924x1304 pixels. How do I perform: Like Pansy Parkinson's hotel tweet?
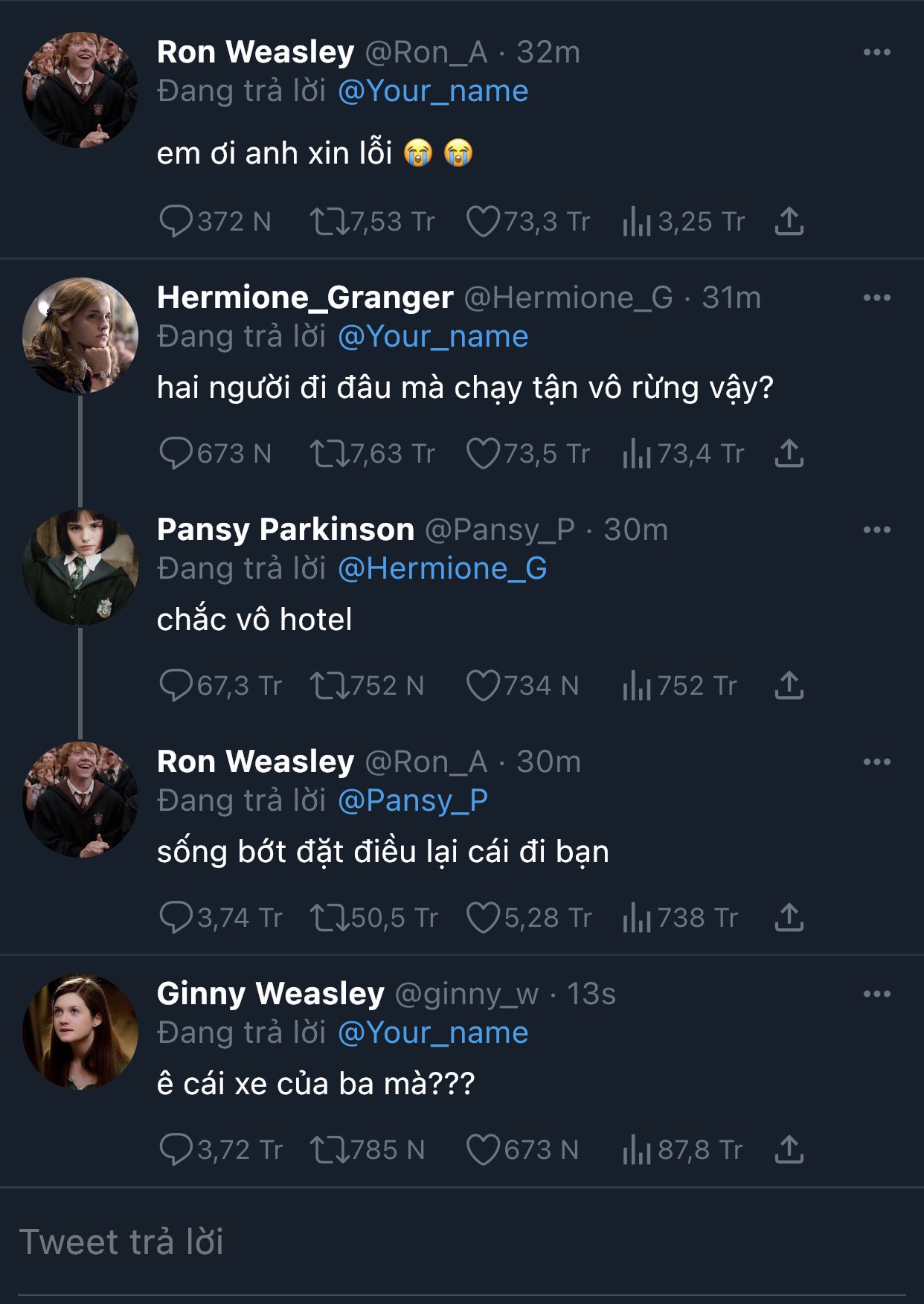coord(484,686)
